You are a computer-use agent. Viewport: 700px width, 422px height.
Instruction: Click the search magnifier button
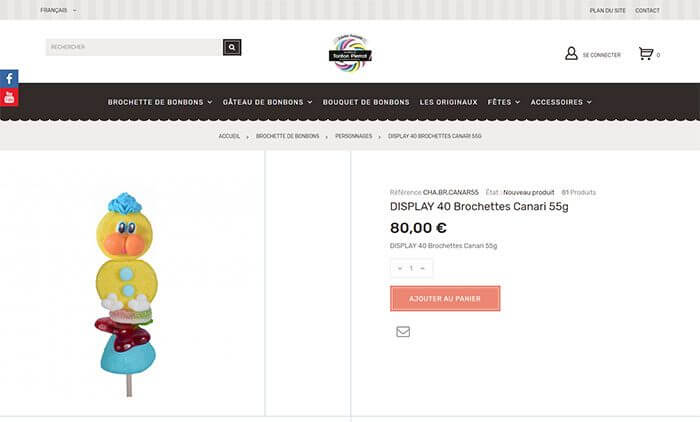click(232, 47)
